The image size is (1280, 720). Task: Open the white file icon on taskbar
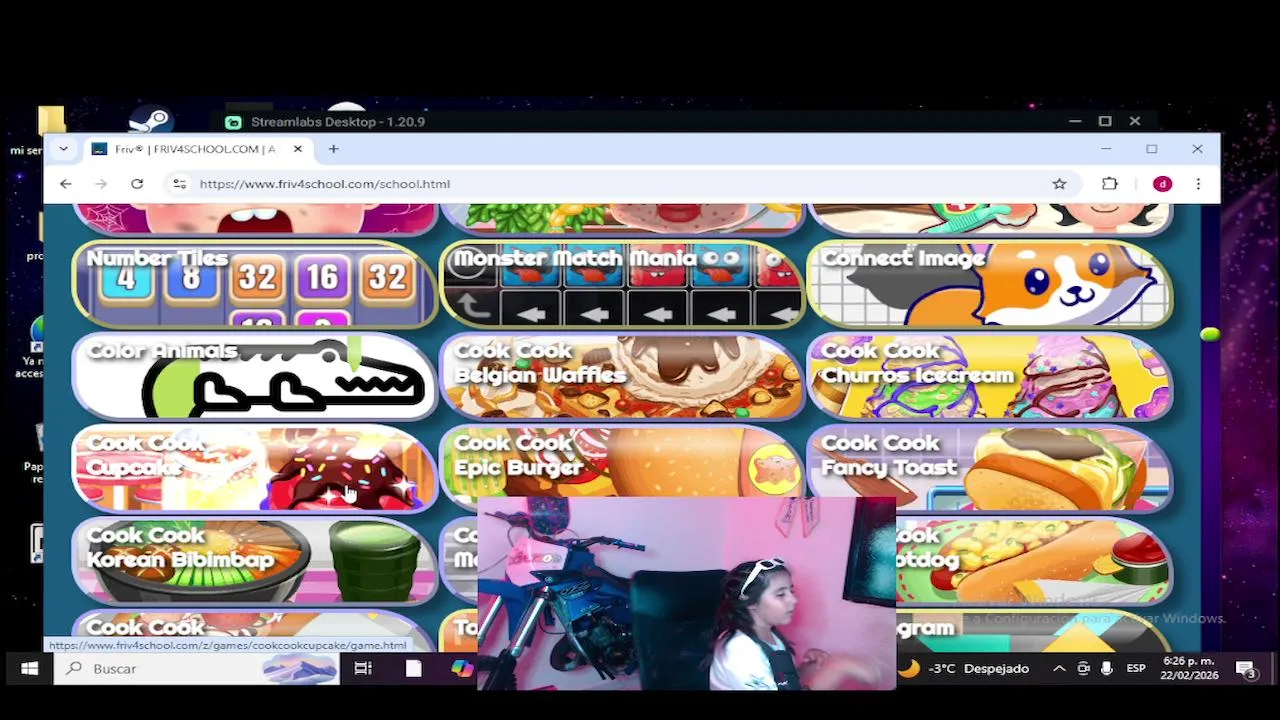(x=413, y=668)
